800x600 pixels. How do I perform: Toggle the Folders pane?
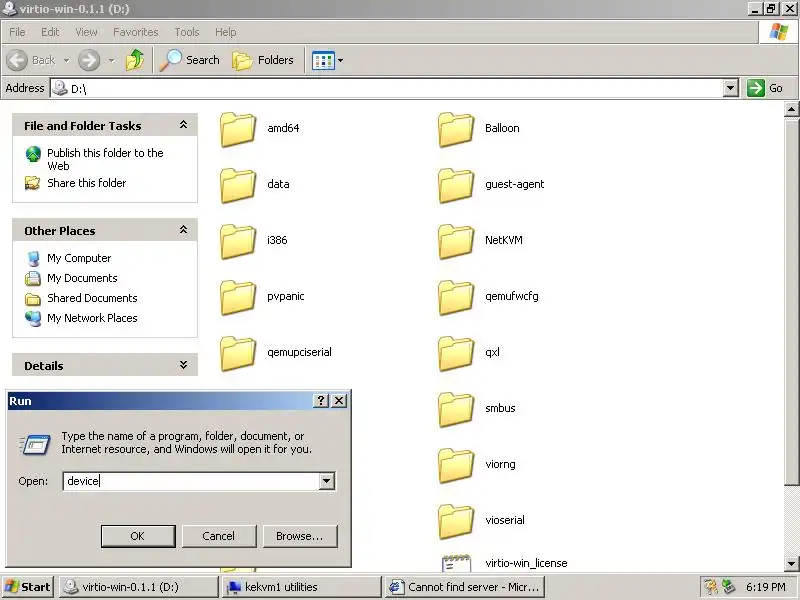263,60
